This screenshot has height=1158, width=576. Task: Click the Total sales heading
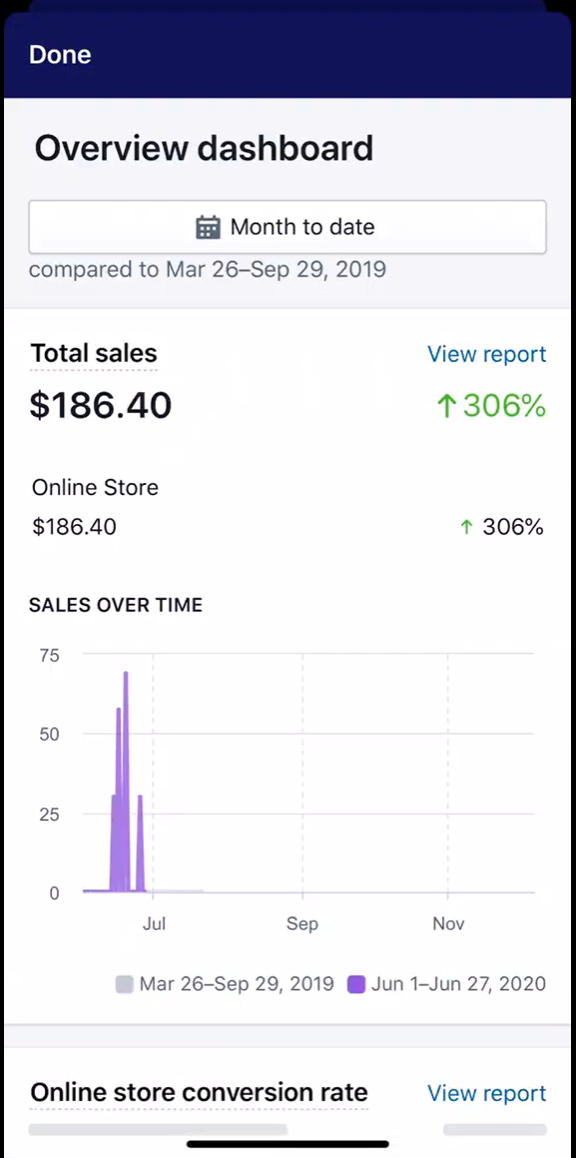click(93, 354)
